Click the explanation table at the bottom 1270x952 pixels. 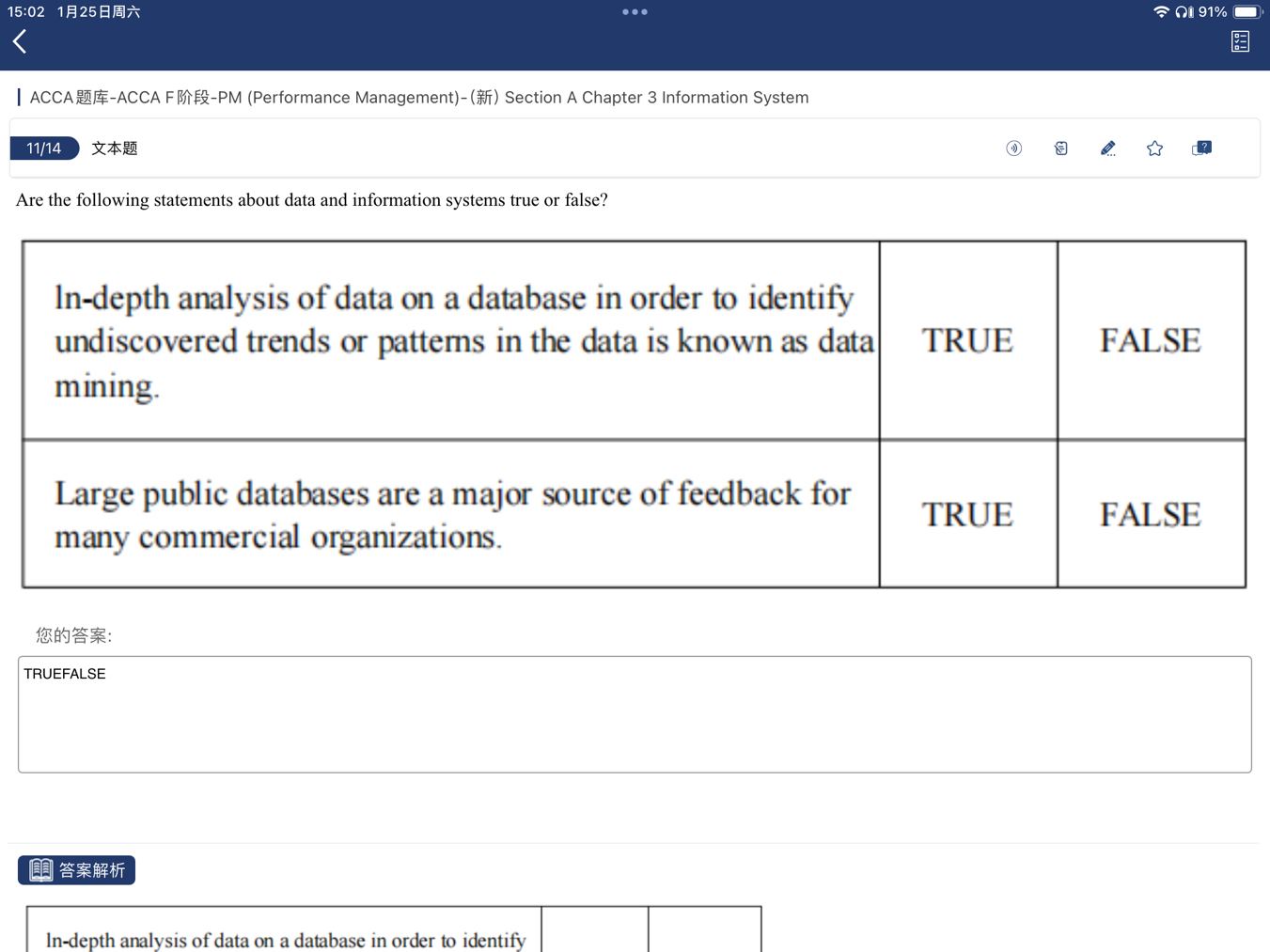pyautogui.click(x=393, y=930)
